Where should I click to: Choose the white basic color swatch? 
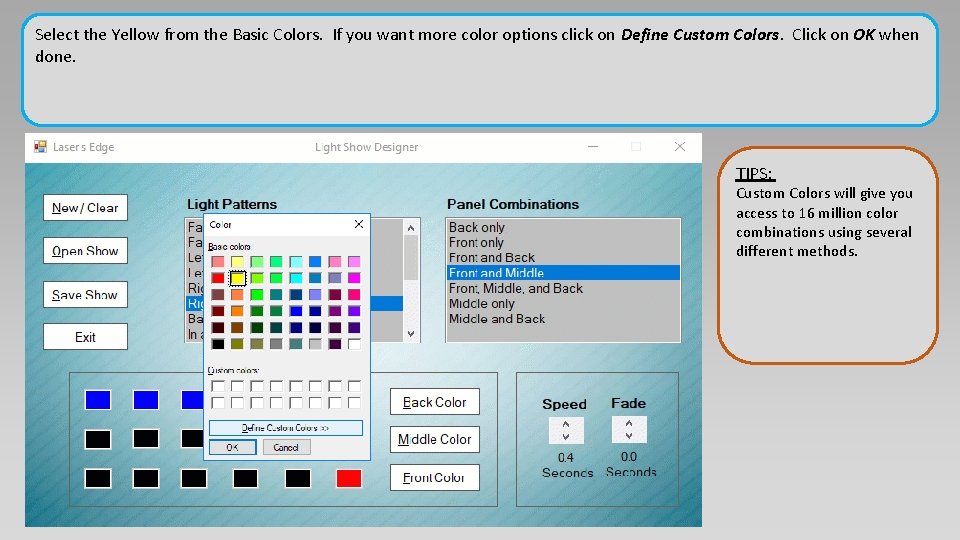pos(354,344)
